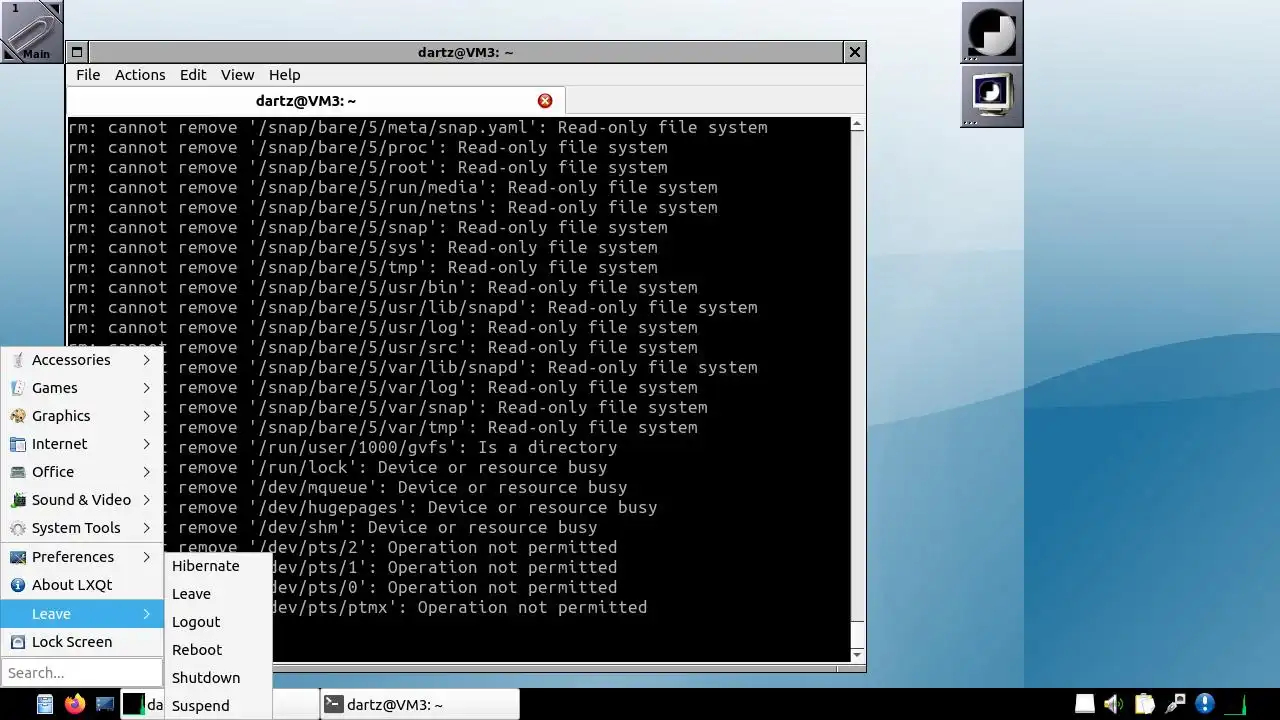Click the Graphics category palette icon
The height and width of the screenshot is (720, 1280).
tap(18, 416)
